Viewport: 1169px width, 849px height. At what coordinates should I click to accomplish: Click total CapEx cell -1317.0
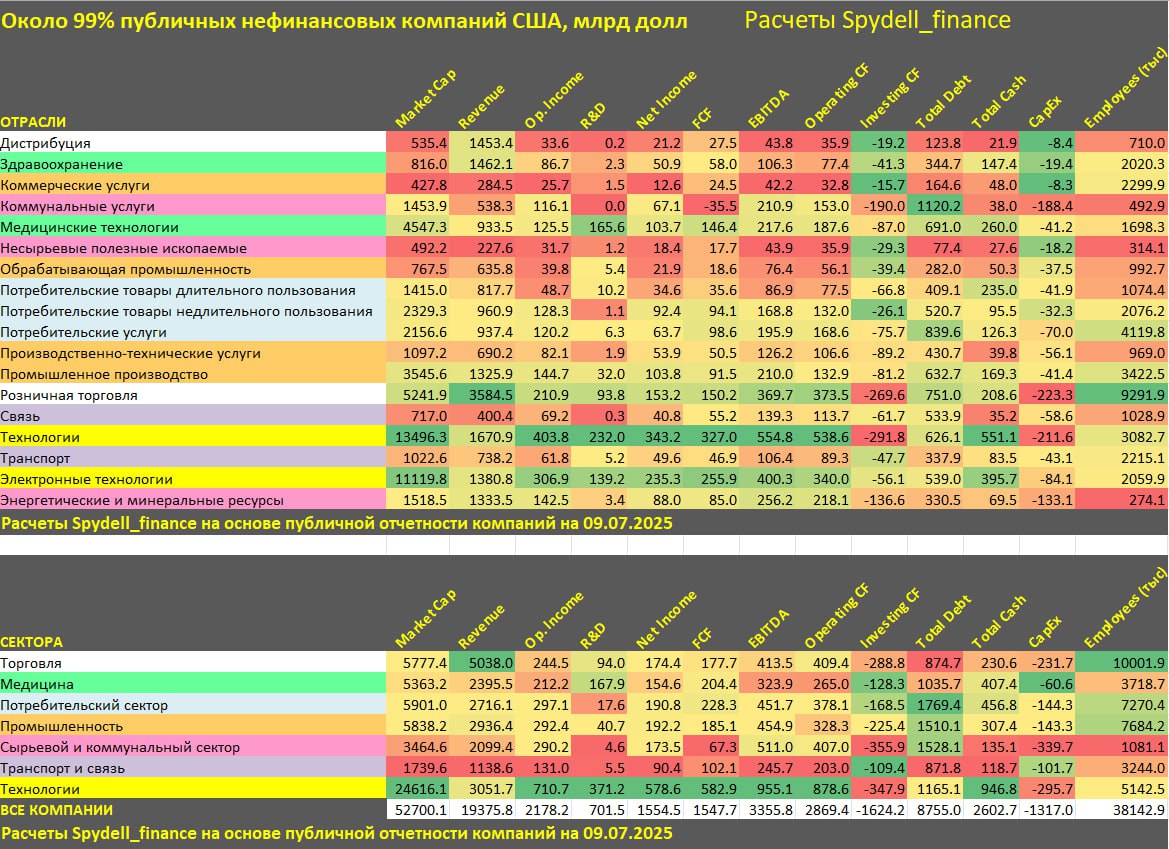click(x=1047, y=809)
